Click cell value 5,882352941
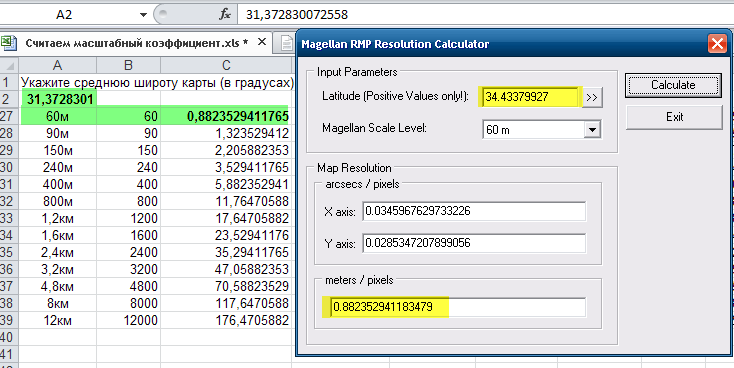The width and height of the screenshot is (734, 368). click(226, 184)
